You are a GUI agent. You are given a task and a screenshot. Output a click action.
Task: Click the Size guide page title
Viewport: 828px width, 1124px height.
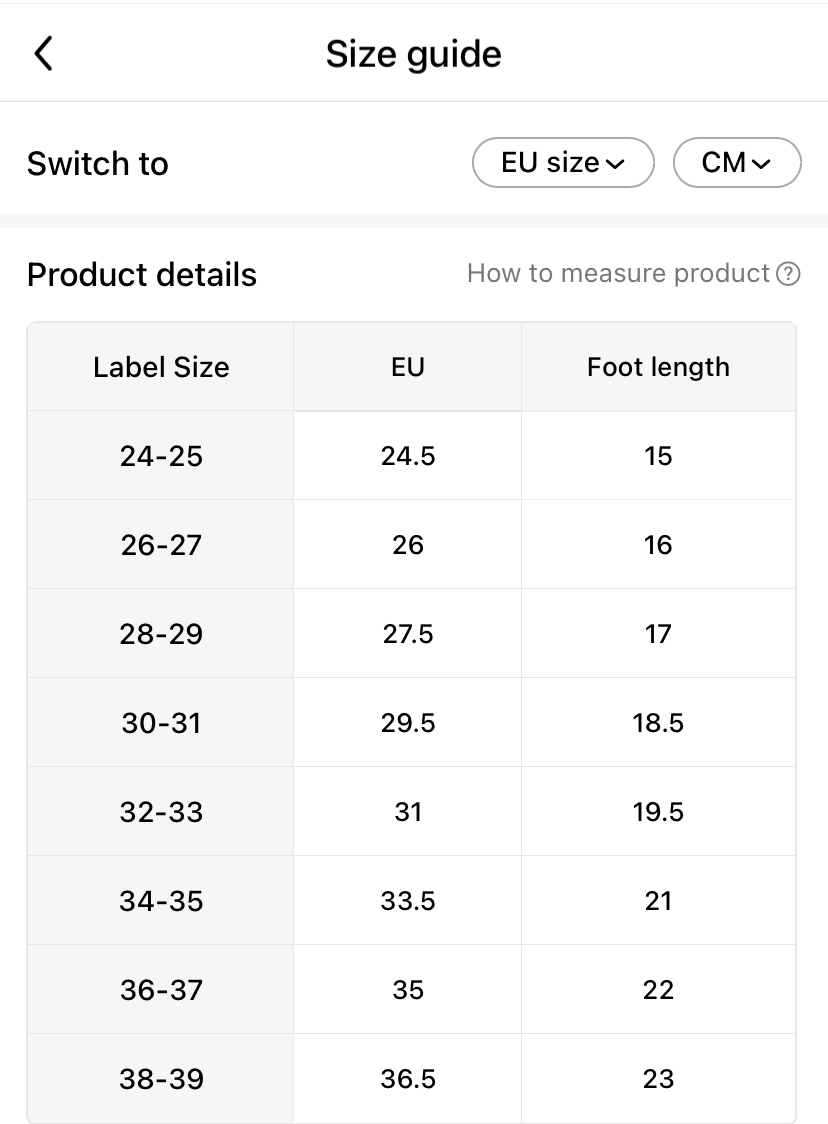click(413, 54)
